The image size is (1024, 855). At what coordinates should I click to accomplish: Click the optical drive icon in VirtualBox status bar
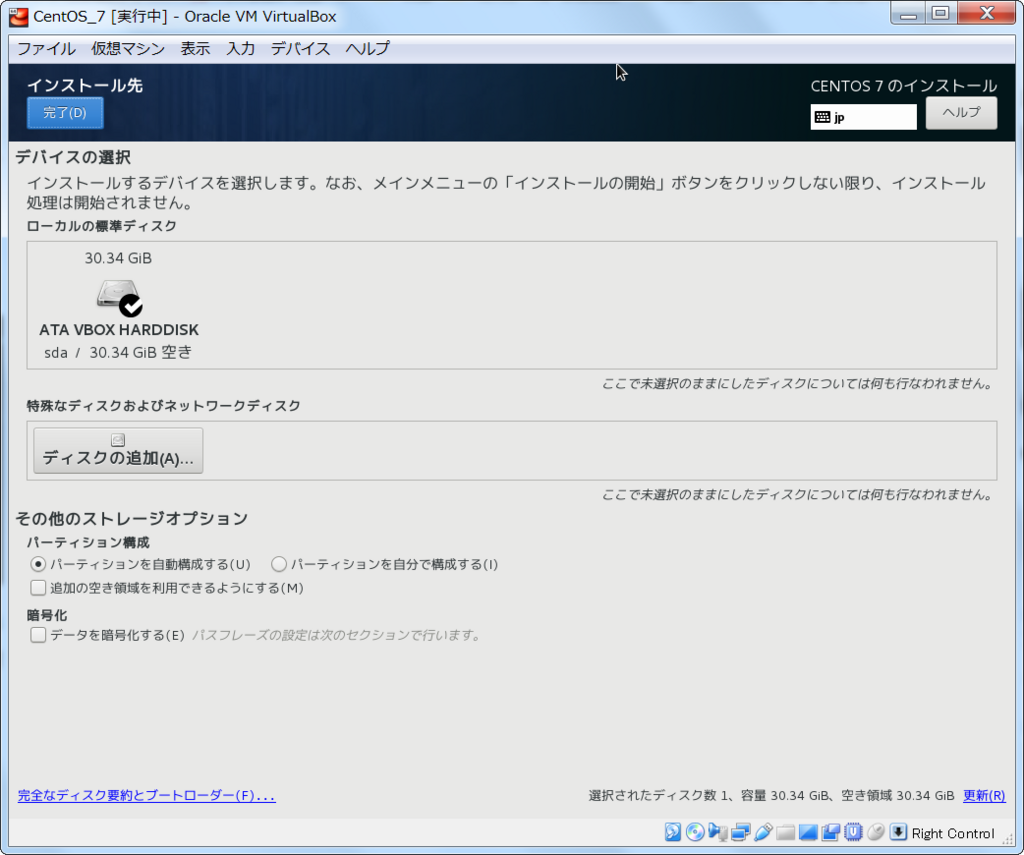click(x=695, y=833)
